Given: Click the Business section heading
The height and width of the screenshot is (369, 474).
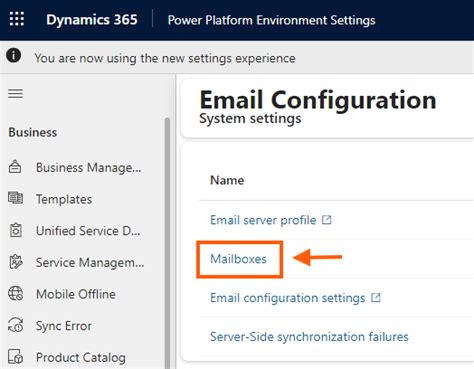Looking at the screenshot, I should click(x=33, y=132).
